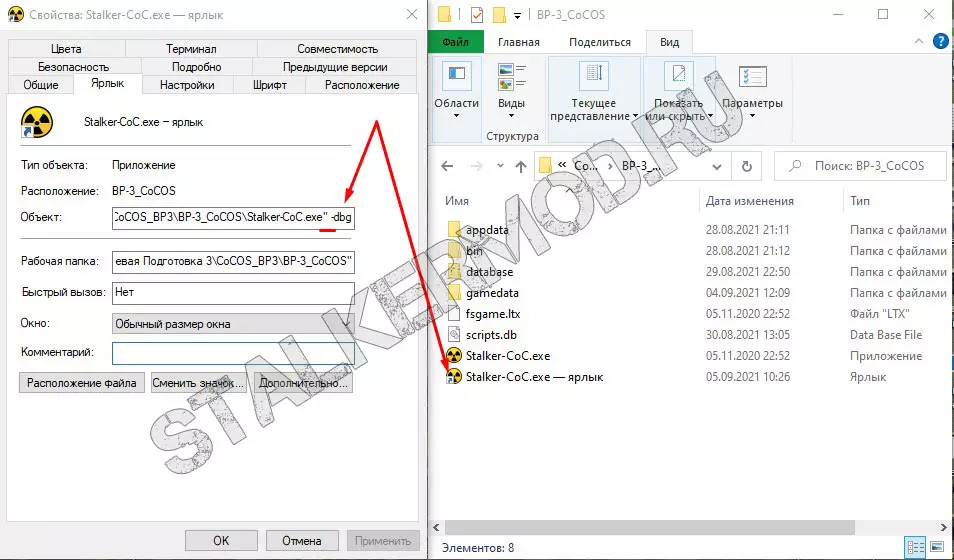Sort by Имя column header

point(457,201)
